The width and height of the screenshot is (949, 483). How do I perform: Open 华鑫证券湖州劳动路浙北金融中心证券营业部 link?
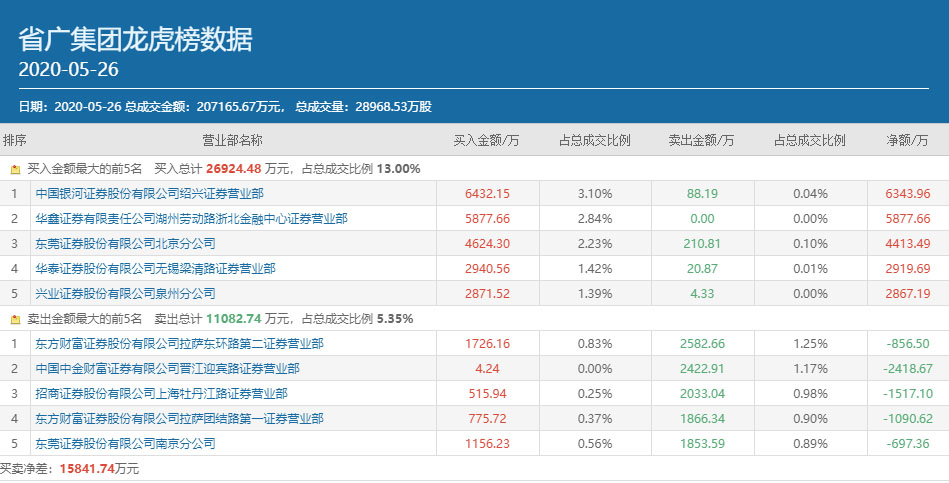(x=191, y=218)
